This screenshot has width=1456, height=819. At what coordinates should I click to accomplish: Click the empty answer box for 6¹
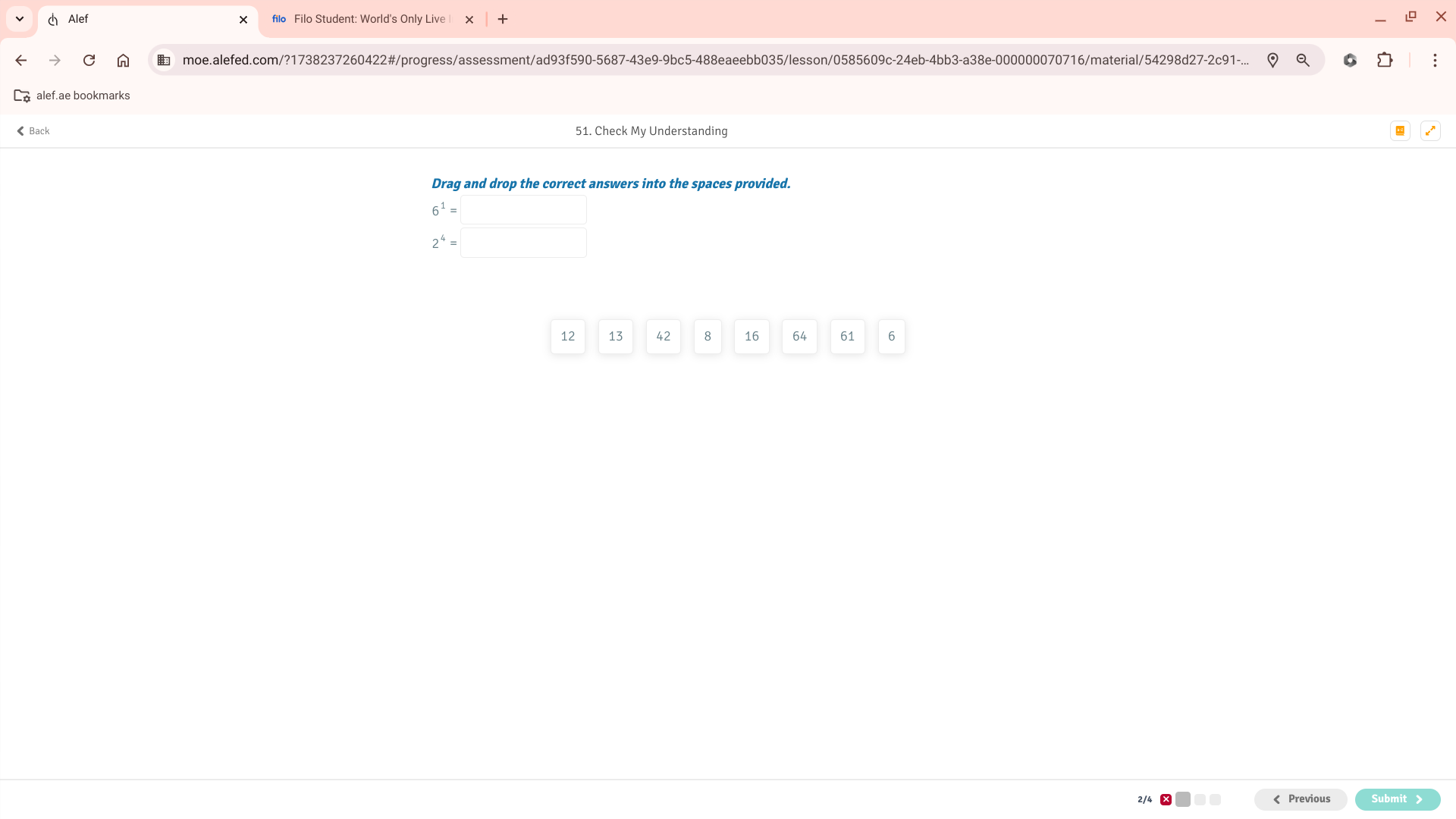coord(523,210)
